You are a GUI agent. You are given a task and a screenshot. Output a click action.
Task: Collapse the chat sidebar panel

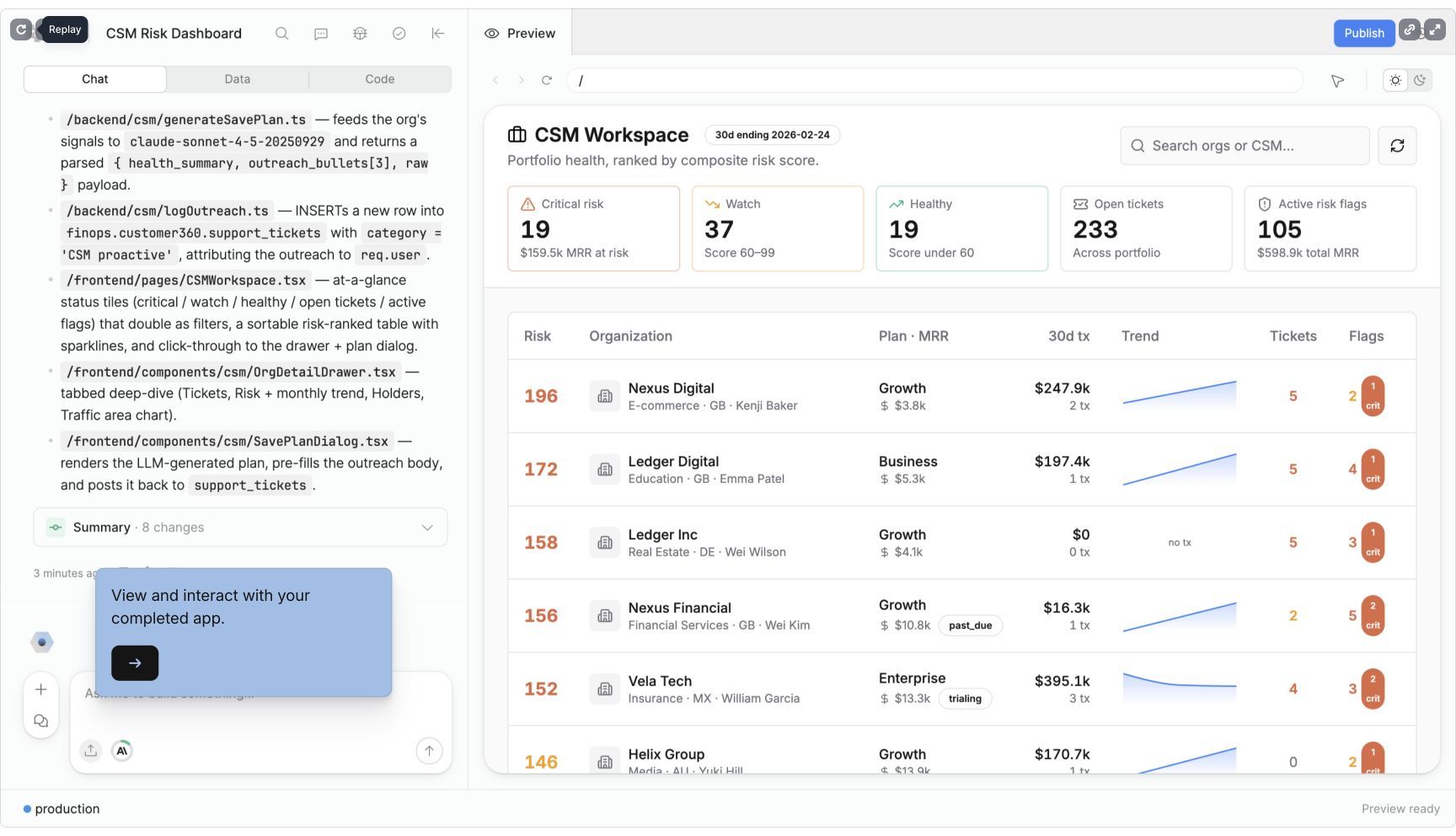pos(438,34)
